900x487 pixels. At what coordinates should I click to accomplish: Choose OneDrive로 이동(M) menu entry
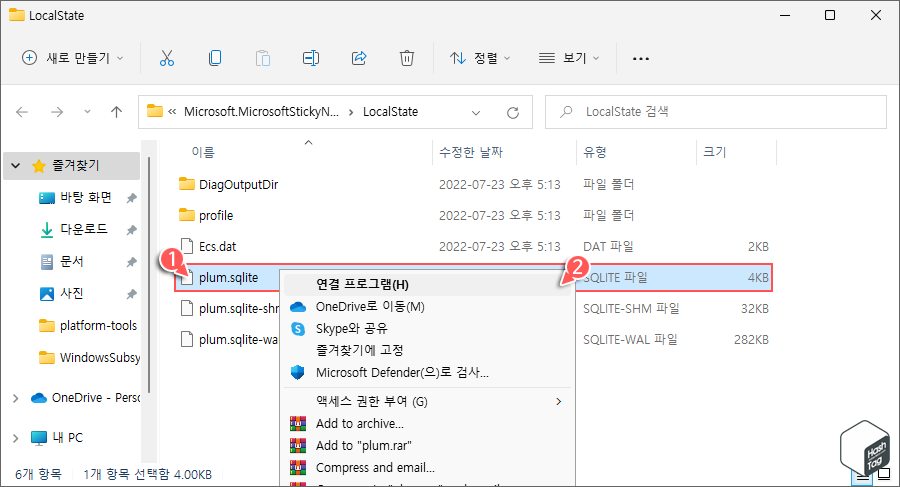click(x=428, y=307)
